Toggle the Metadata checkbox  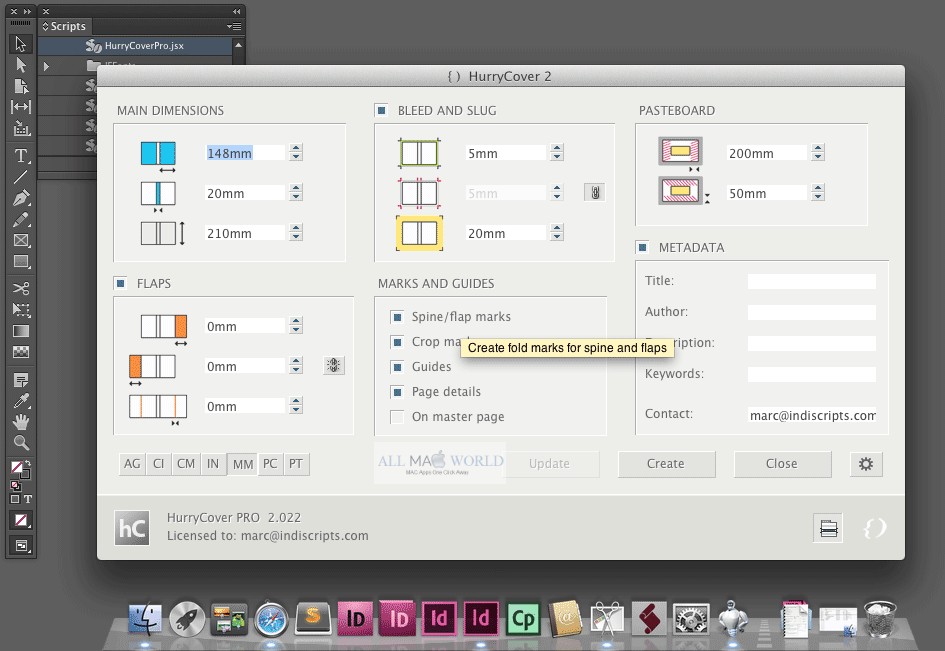(x=642, y=247)
